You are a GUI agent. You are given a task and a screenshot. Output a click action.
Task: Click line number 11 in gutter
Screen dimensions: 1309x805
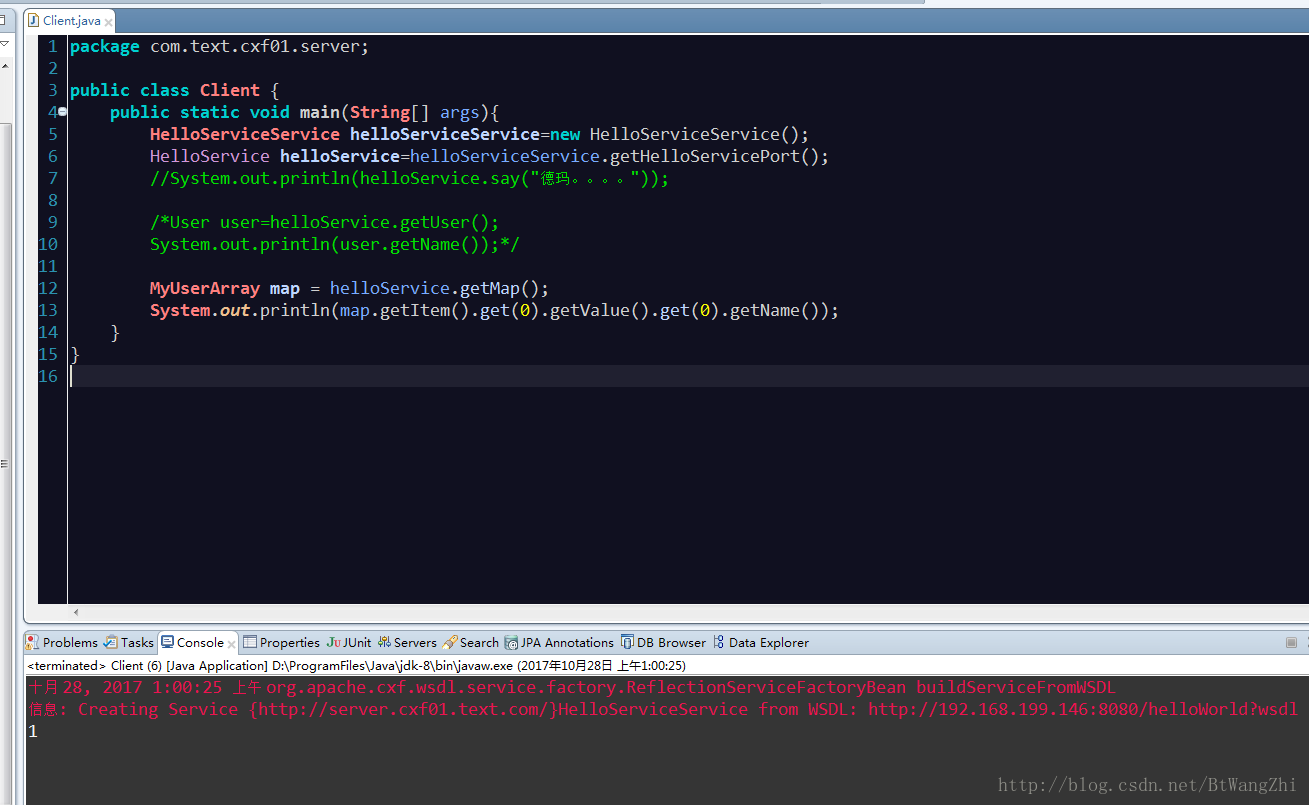coord(48,266)
